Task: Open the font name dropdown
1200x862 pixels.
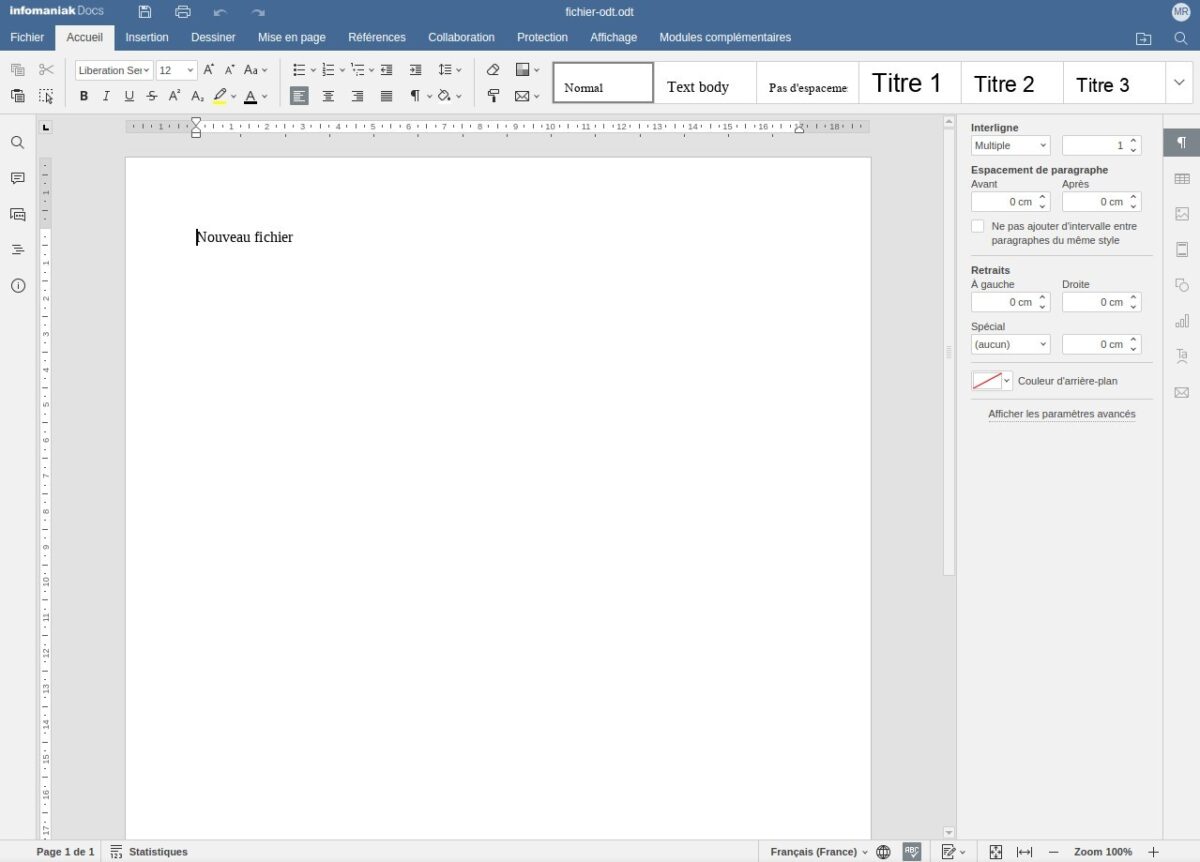Action: click(x=146, y=70)
